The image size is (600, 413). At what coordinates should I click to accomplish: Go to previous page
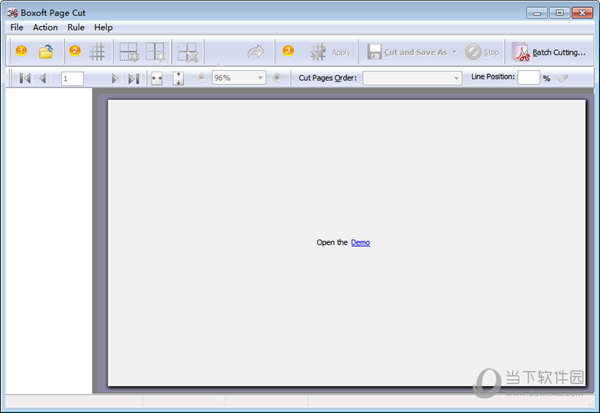tap(42, 78)
